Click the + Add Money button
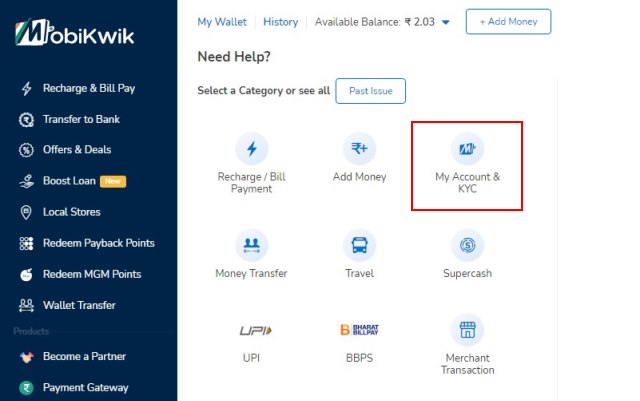Image resolution: width=640 pixels, height=401 pixels. pyautogui.click(x=508, y=22)
